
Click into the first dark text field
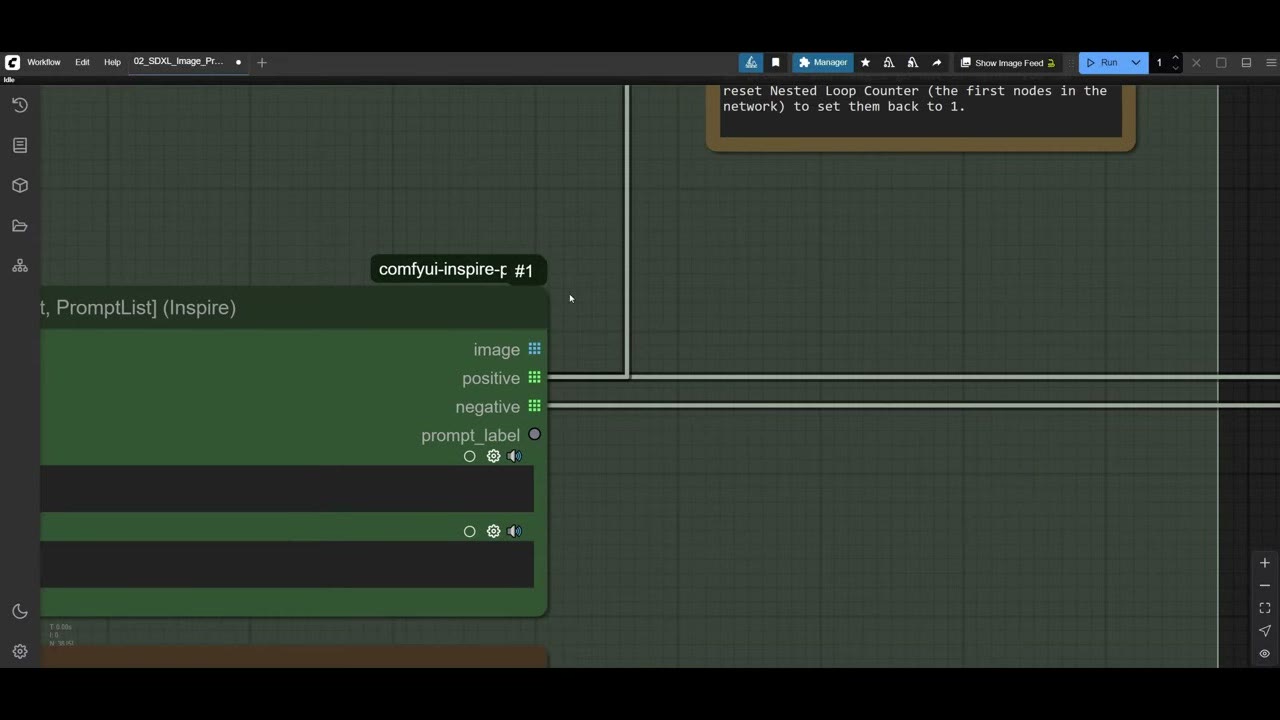click(x=287, y=489)
